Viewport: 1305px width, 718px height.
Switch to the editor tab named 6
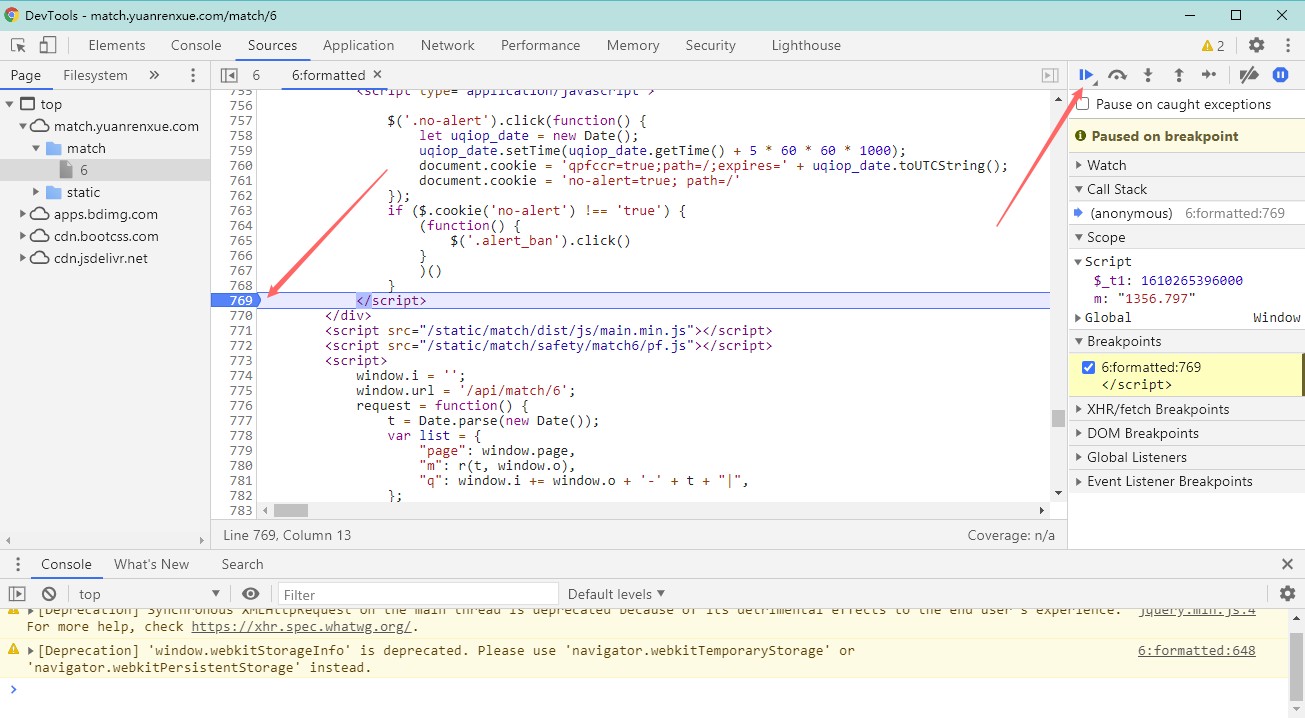(256, 75)
